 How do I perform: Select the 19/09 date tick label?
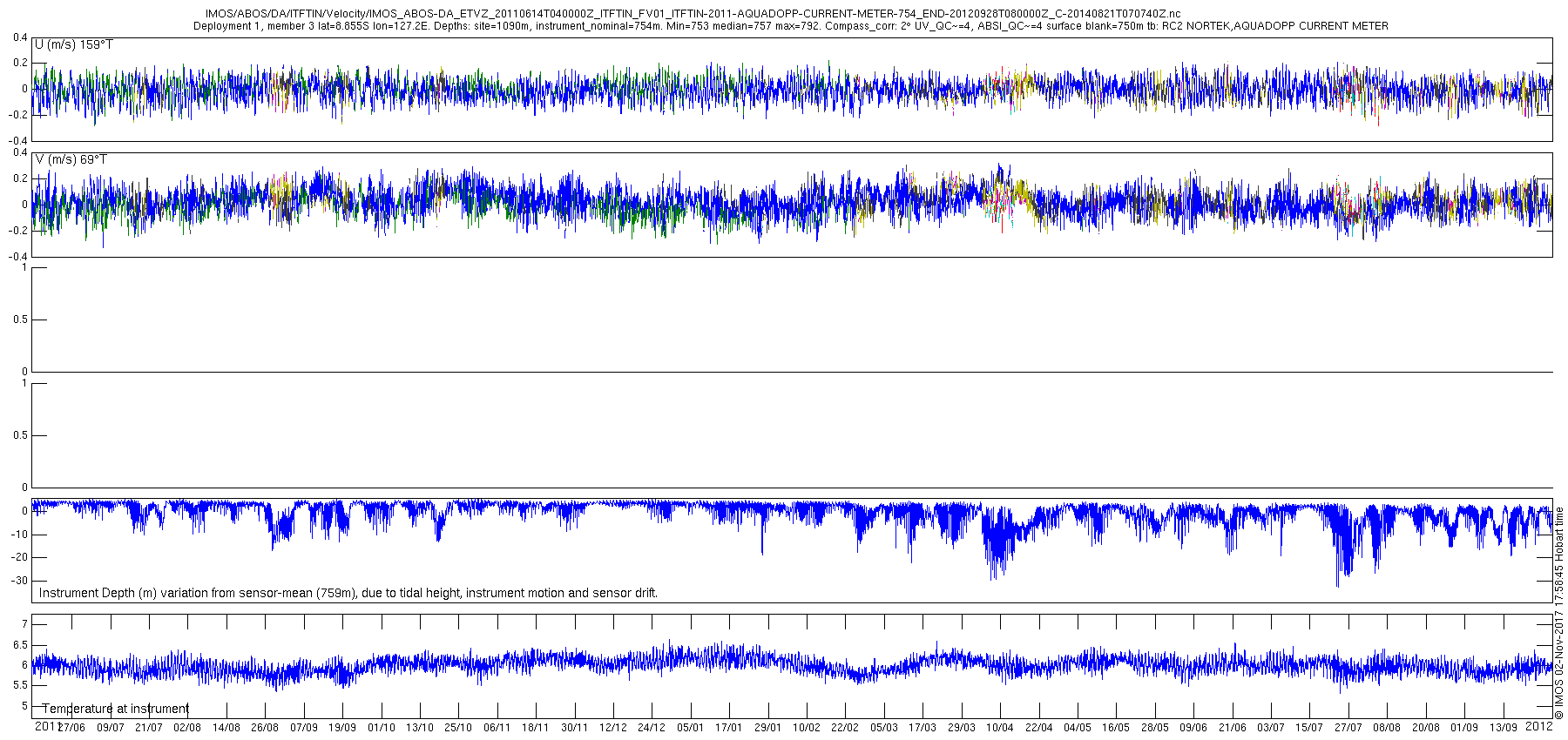coord(342,728)
